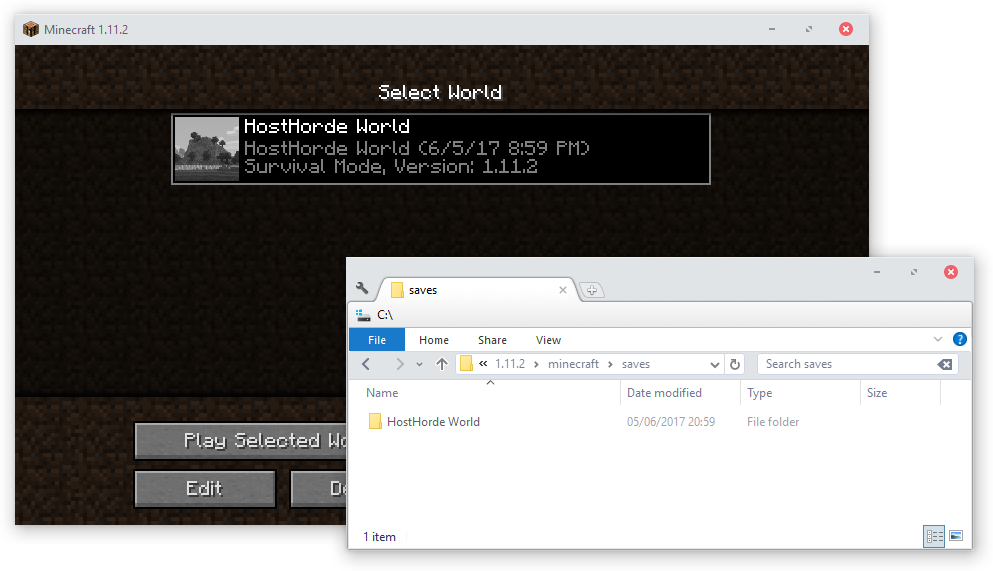
Task: Expand chevron after 1.11.2 breadcrumb
Action: click(536, 365)
